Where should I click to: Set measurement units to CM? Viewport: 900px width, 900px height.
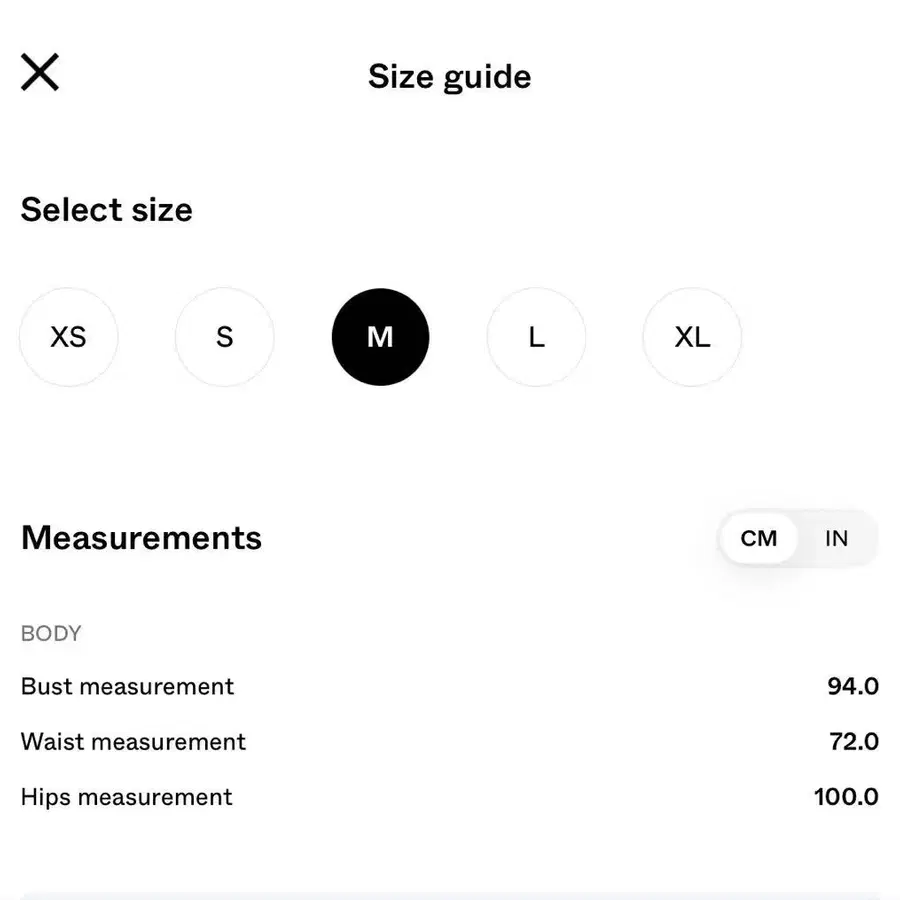click(x=759, y=538)
